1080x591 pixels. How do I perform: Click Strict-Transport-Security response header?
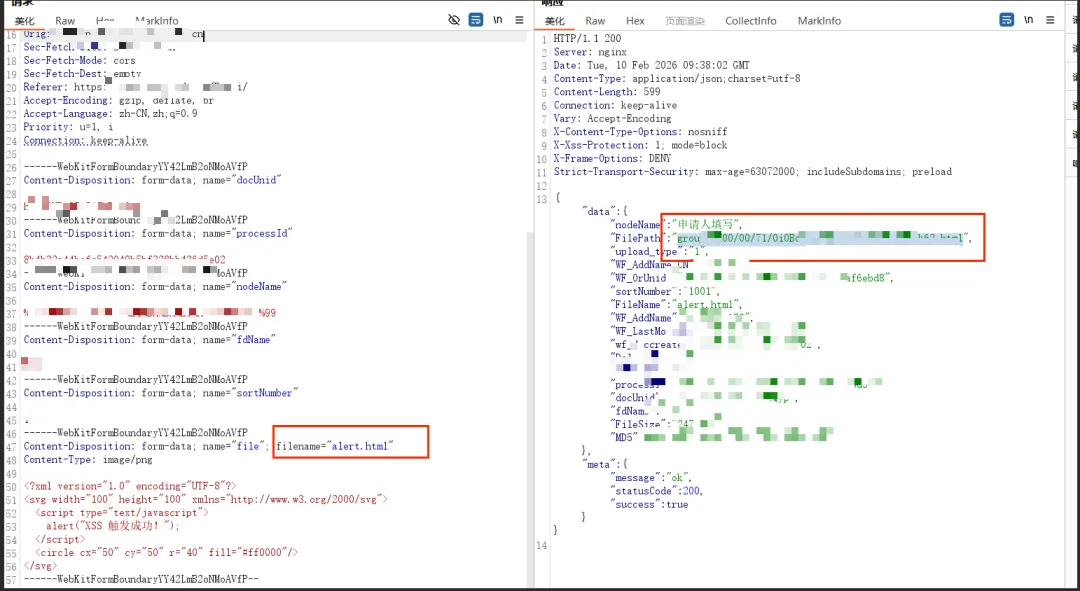tap(753, 172)
